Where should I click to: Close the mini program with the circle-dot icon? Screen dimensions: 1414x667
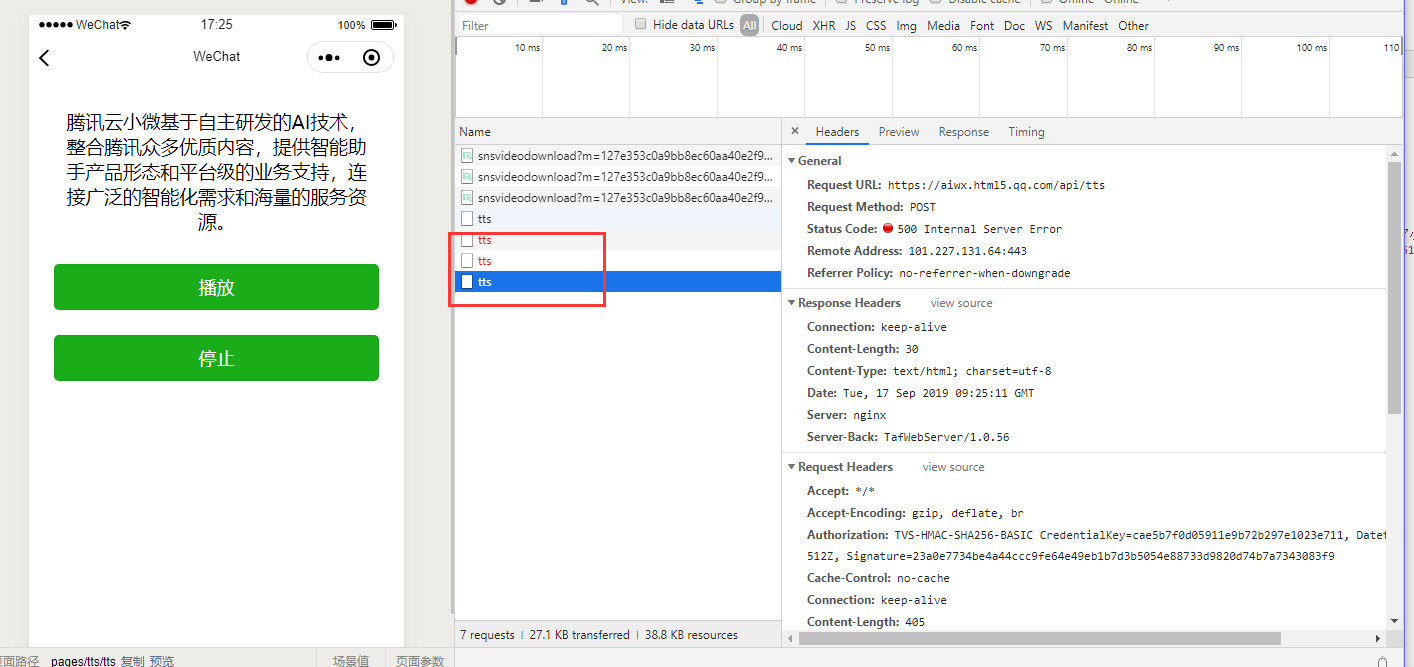pos(372,58)
